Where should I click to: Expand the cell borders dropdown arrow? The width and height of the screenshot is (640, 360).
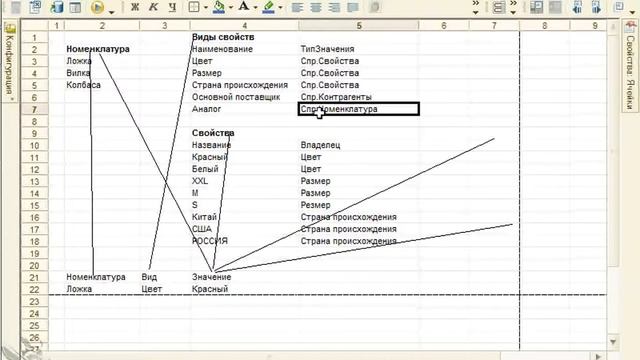206,8
